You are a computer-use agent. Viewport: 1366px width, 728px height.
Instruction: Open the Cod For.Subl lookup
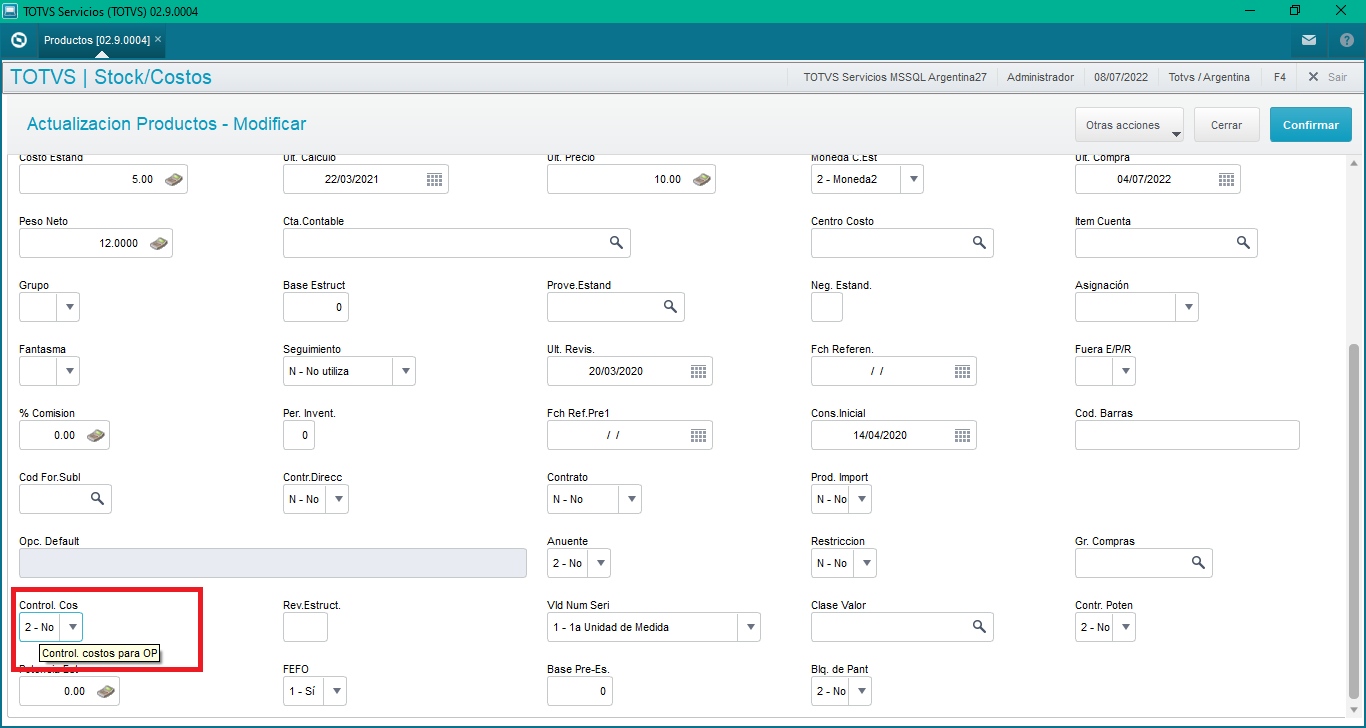pyautogui.click(x=96, y=498)
